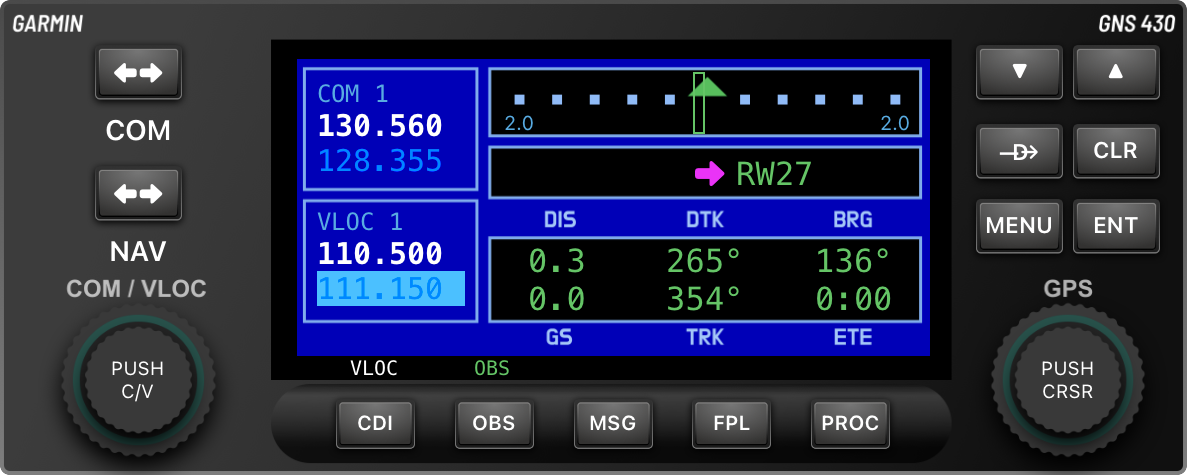Toggle OBS mode button
This screenshot has height=475, width=1187.
point(494,423)
